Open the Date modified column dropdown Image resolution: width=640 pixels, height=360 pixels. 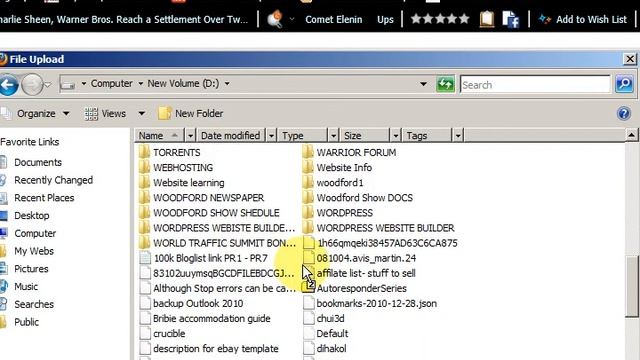pyautogui.click(x=271, y=135)
